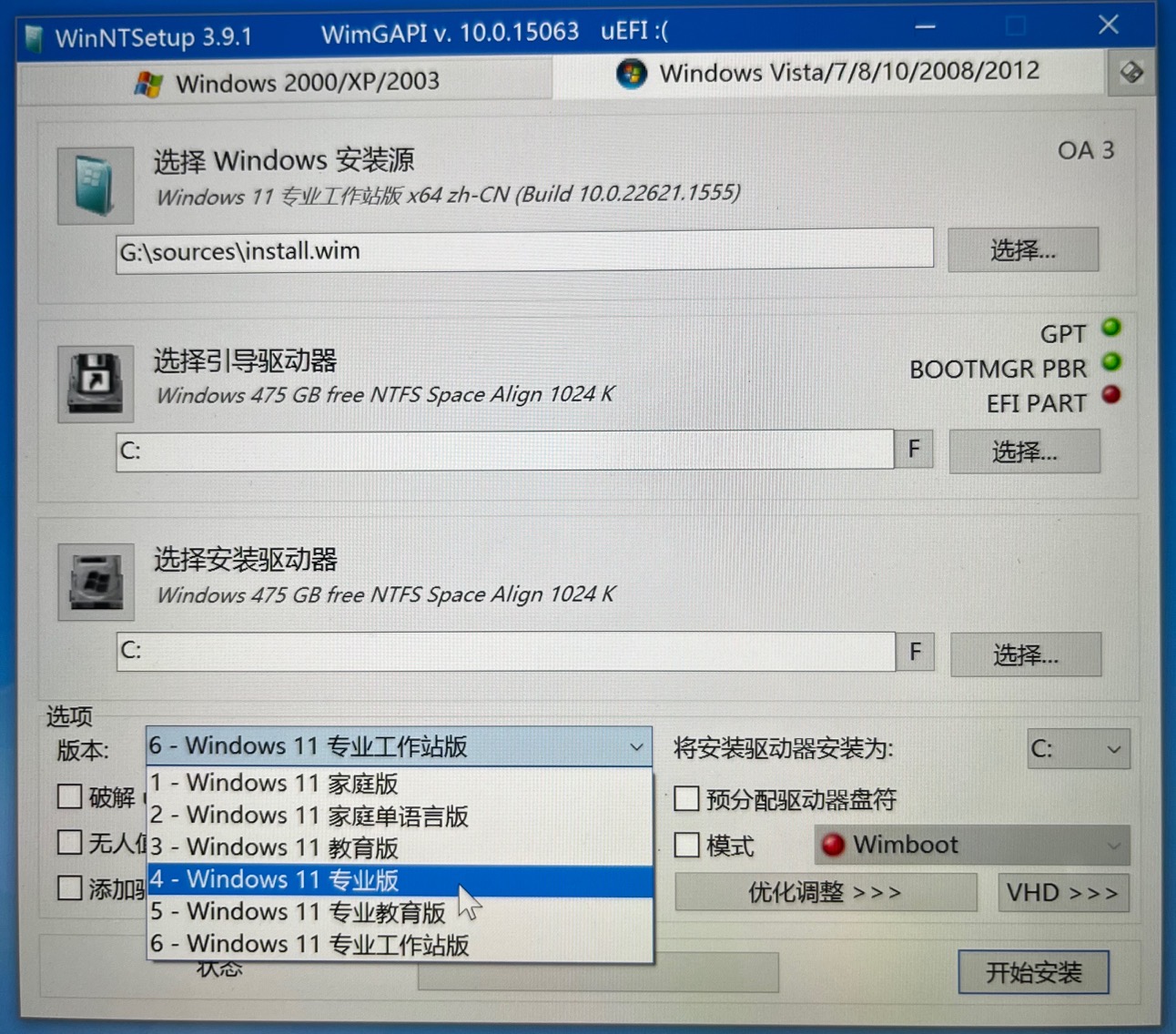Click the F button beside the boot drive field
This screenshot has width=1176, height=1034.
point(915,450)
